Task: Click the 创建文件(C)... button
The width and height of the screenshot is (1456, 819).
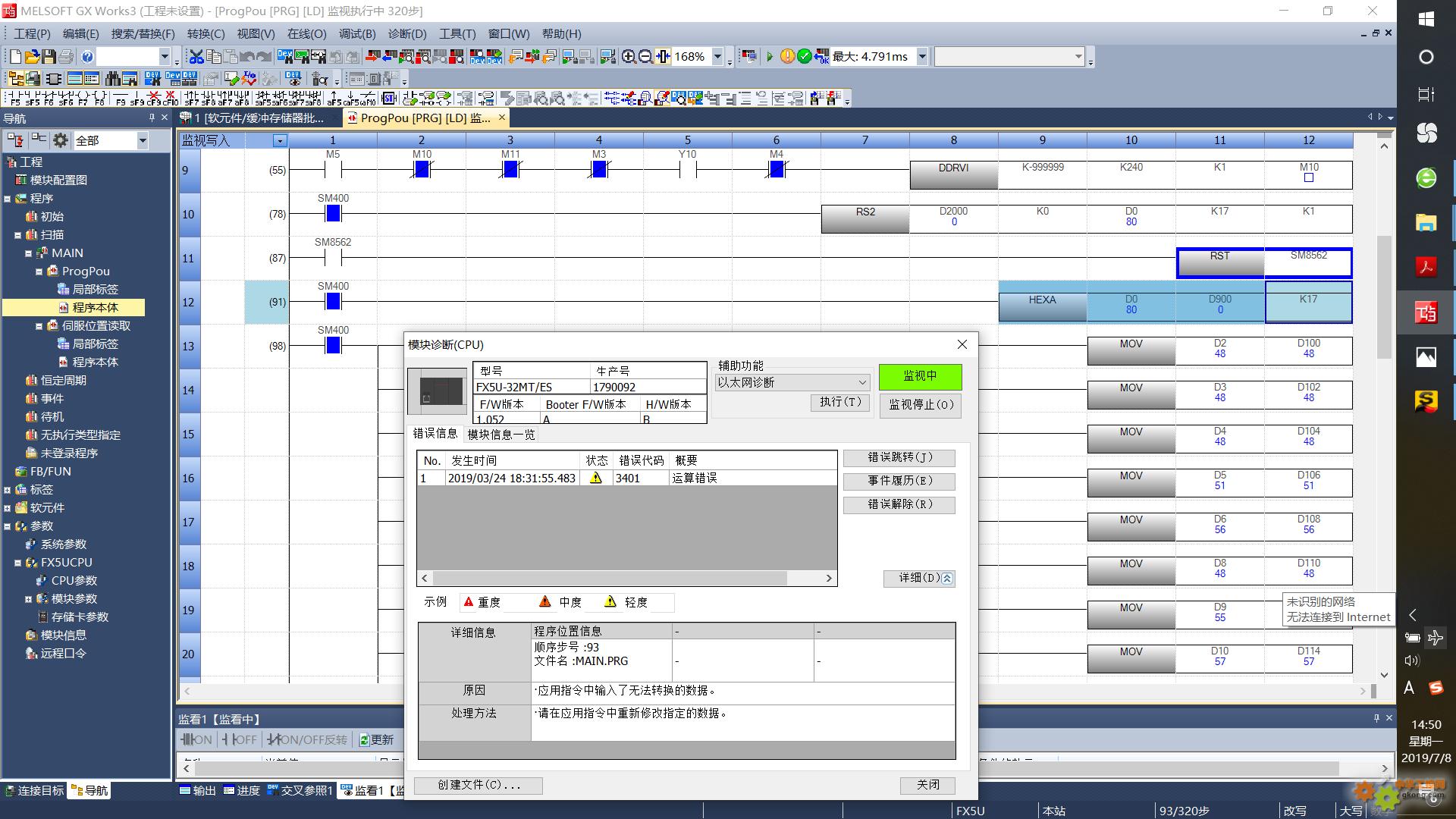Action: click(479, 785)
